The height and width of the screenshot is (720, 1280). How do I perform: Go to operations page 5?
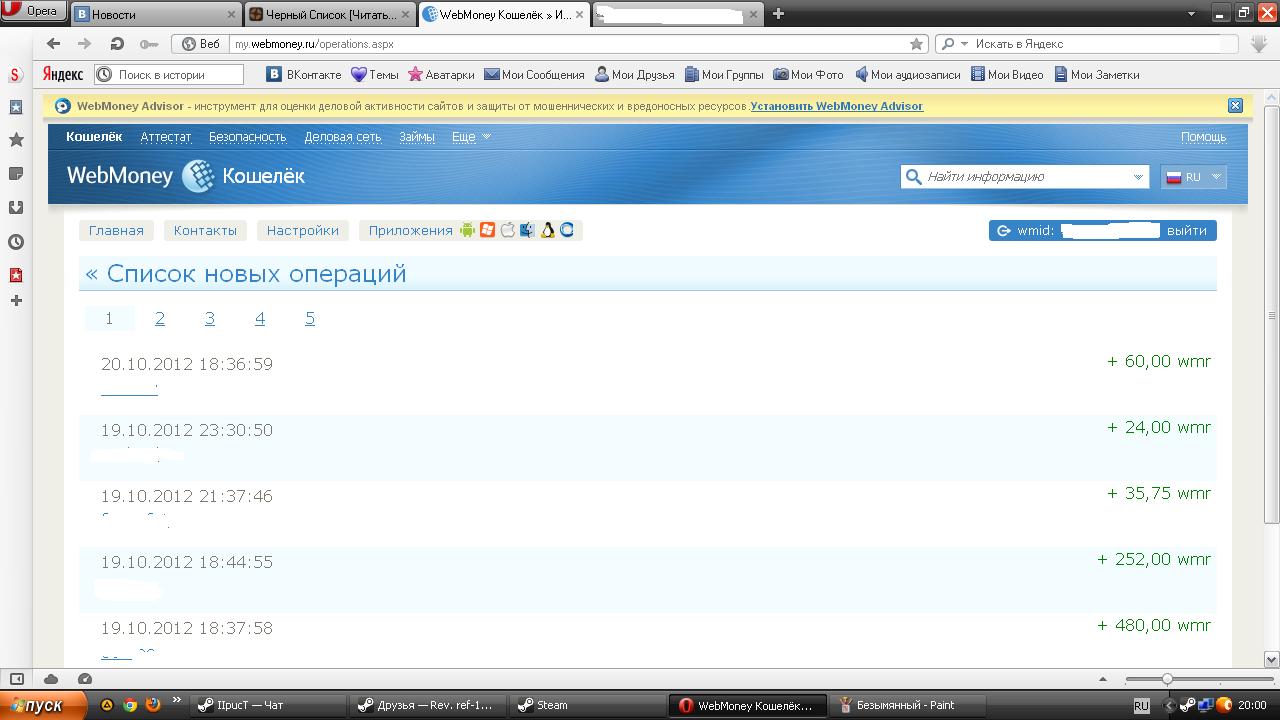[310, 318]
